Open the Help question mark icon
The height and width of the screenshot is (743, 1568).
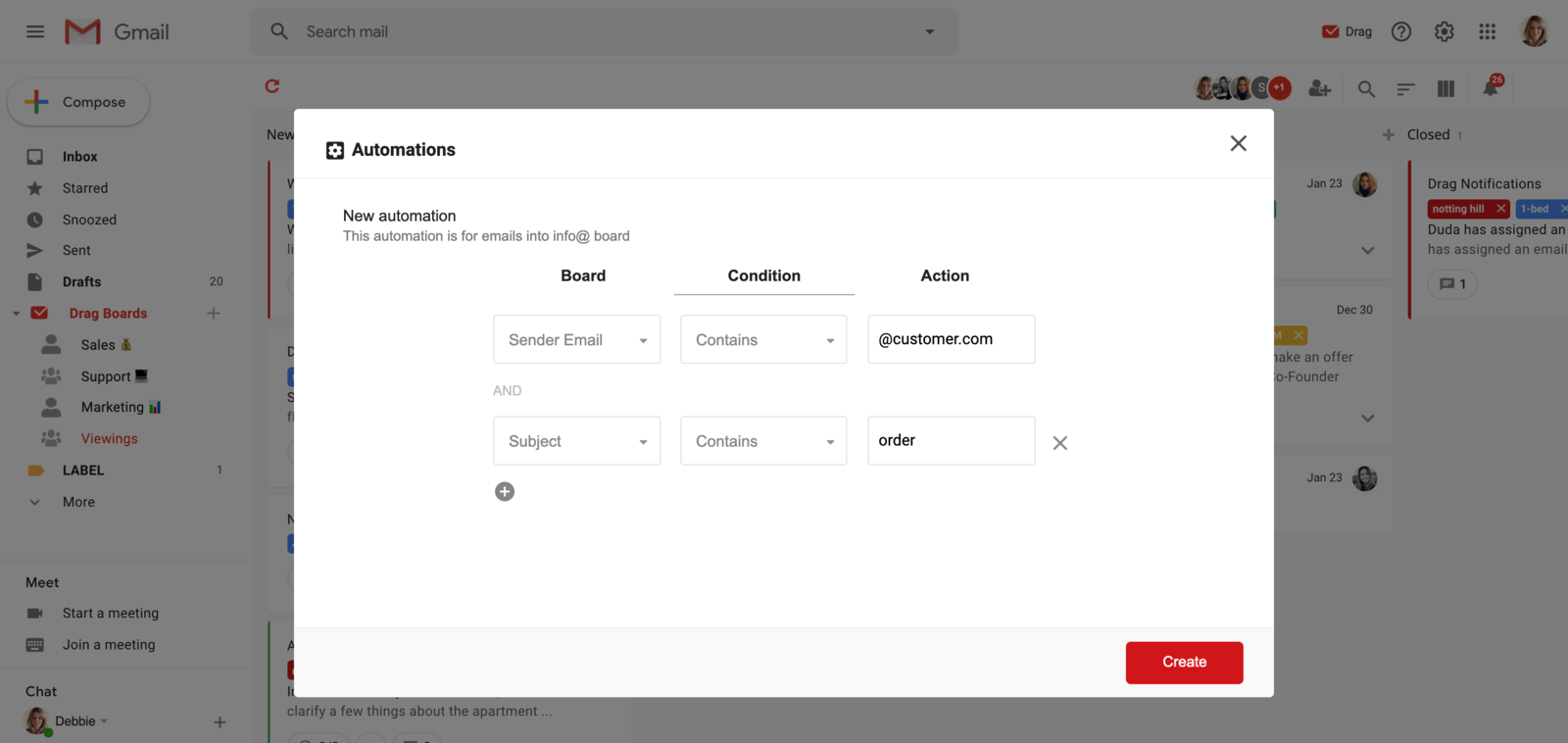[1401, 31]
